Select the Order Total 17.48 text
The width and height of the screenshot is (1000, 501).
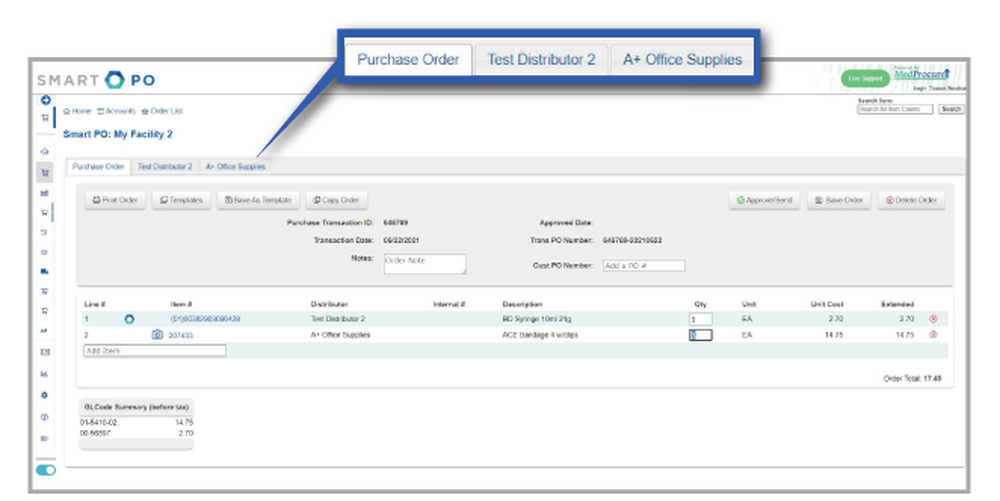(913, 379)
